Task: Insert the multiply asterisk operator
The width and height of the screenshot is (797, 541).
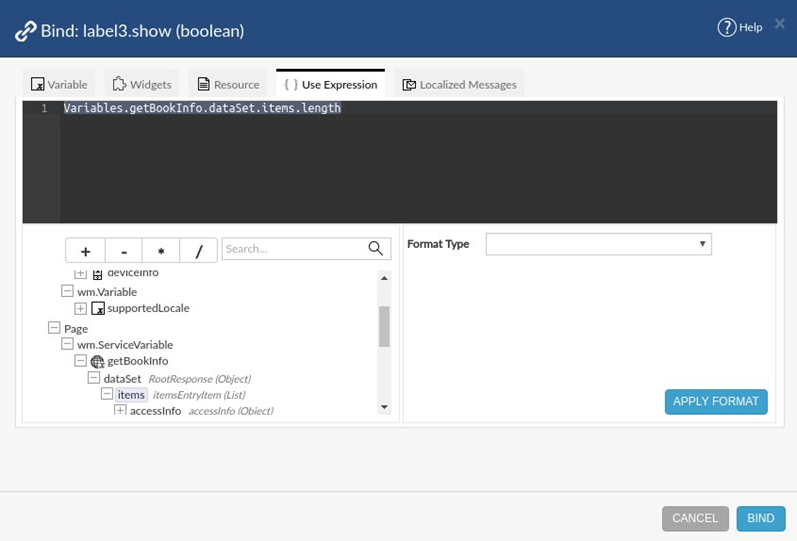Action: pos(161,251)
